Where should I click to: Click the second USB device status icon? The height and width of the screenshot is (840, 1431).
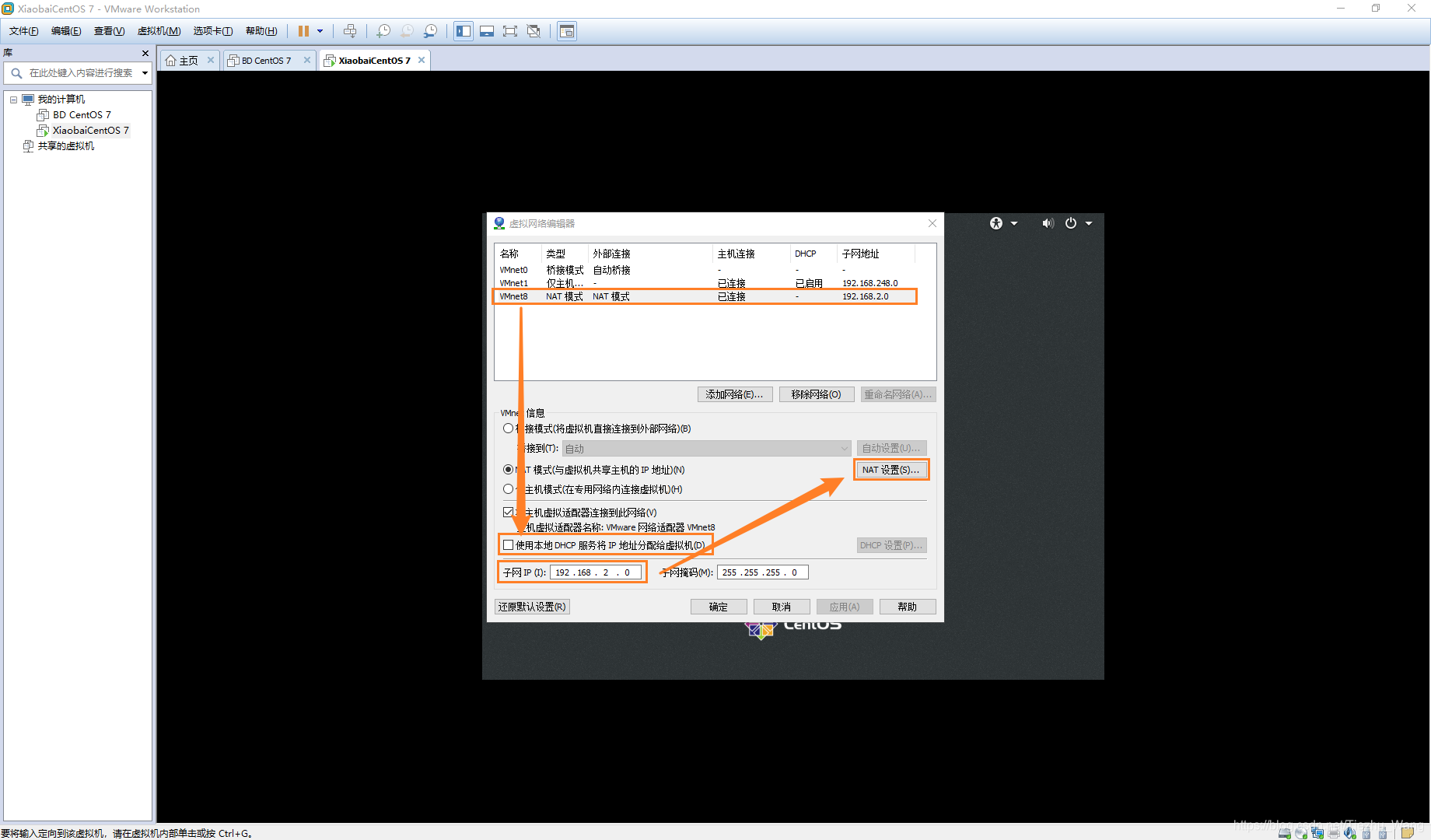pos(1383,832)
